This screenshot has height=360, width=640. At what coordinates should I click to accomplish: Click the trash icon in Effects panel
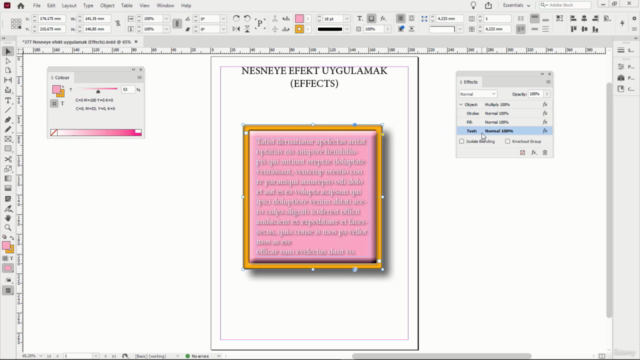tap(545, 152)
